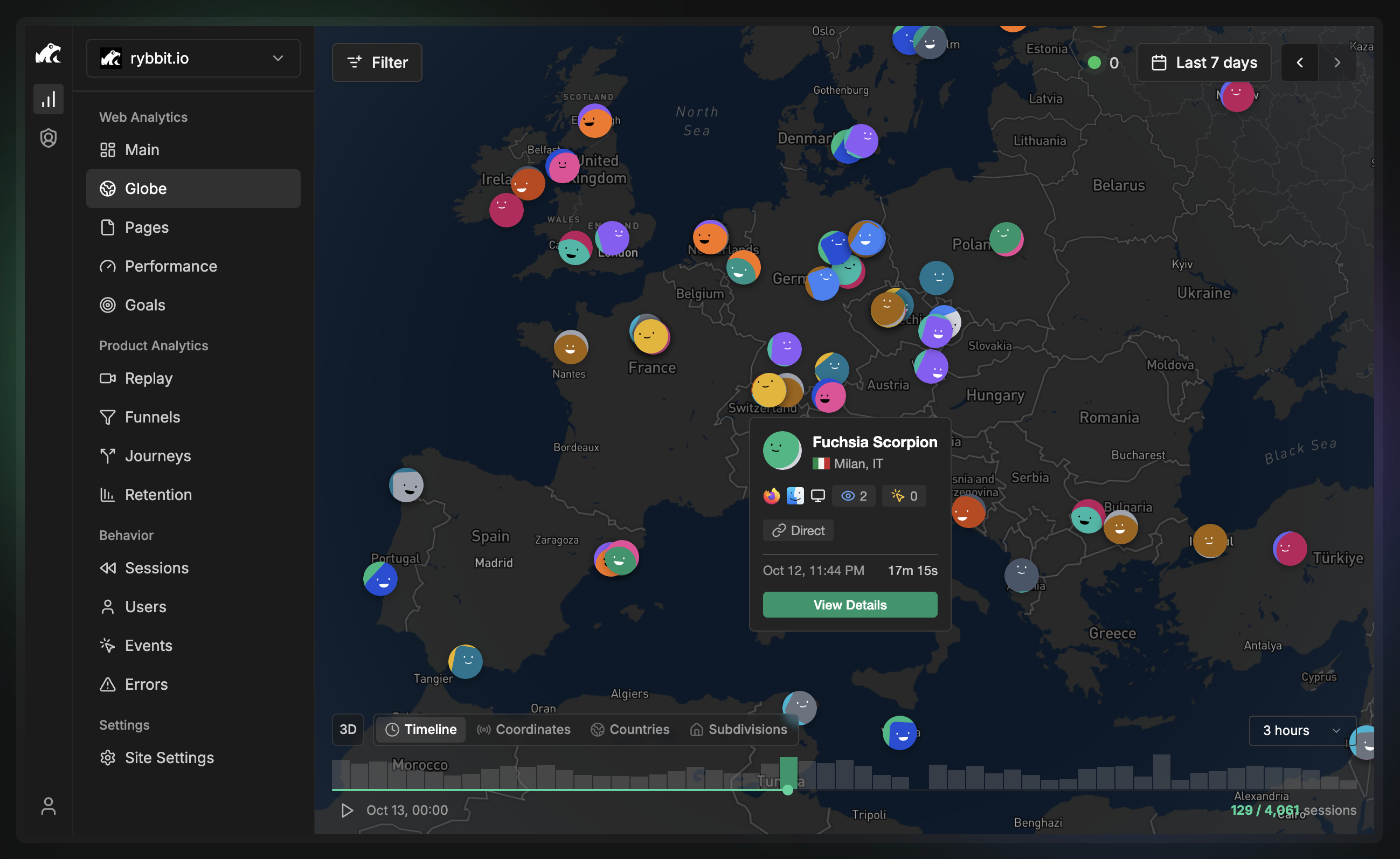This screenshot has height=859, width=1400.
Task: Toggle 3D globe view
Action: (348, 730)
